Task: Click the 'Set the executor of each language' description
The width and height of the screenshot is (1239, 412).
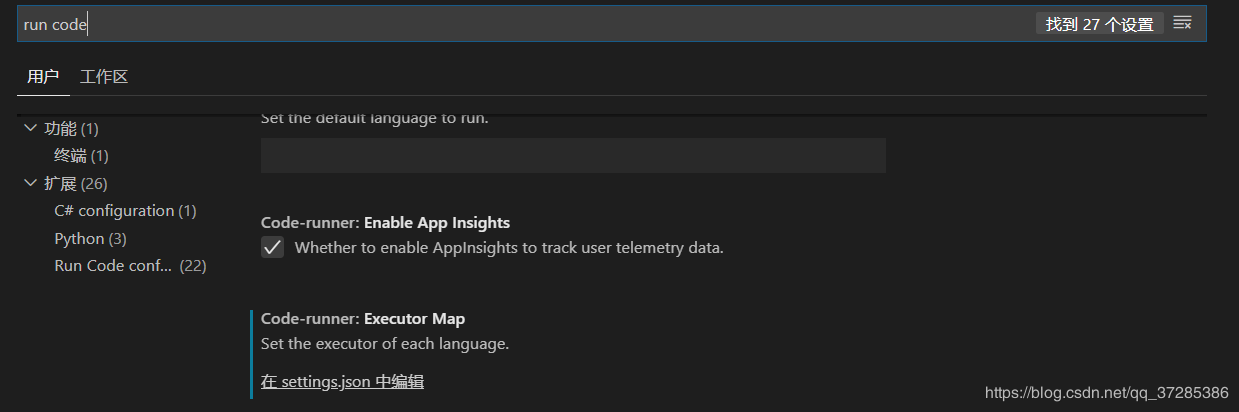Action: pos(385,344)
